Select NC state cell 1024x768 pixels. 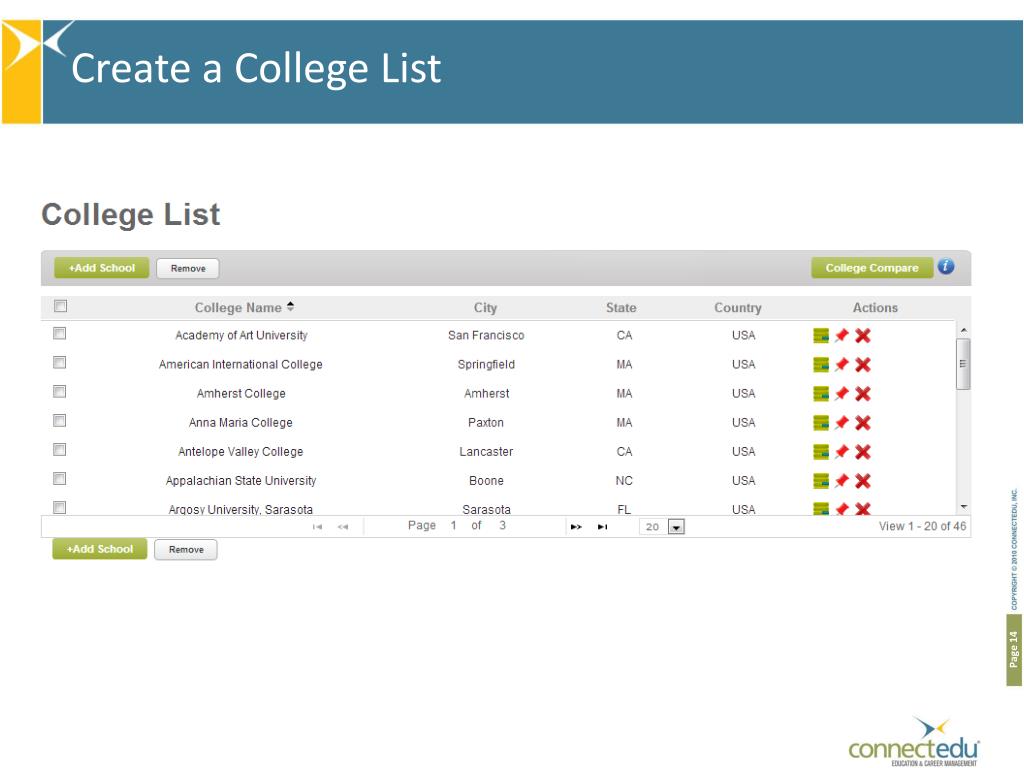pyautogui.click(x=624, y=481)
